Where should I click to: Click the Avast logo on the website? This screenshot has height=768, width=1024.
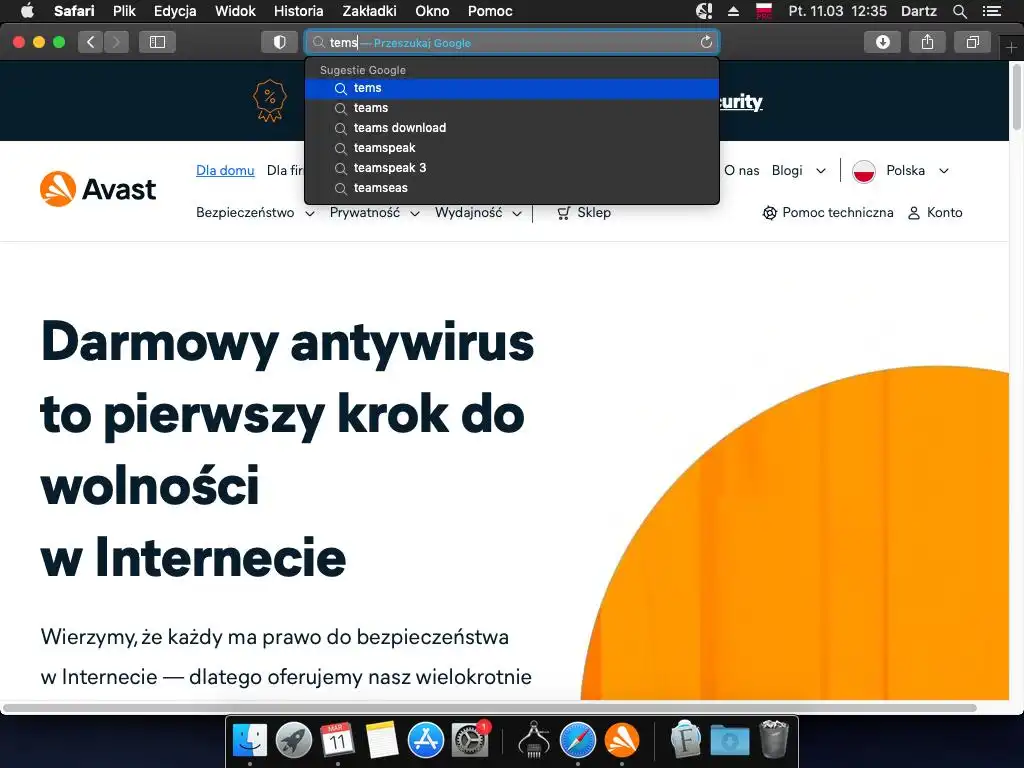pos(98,189)
